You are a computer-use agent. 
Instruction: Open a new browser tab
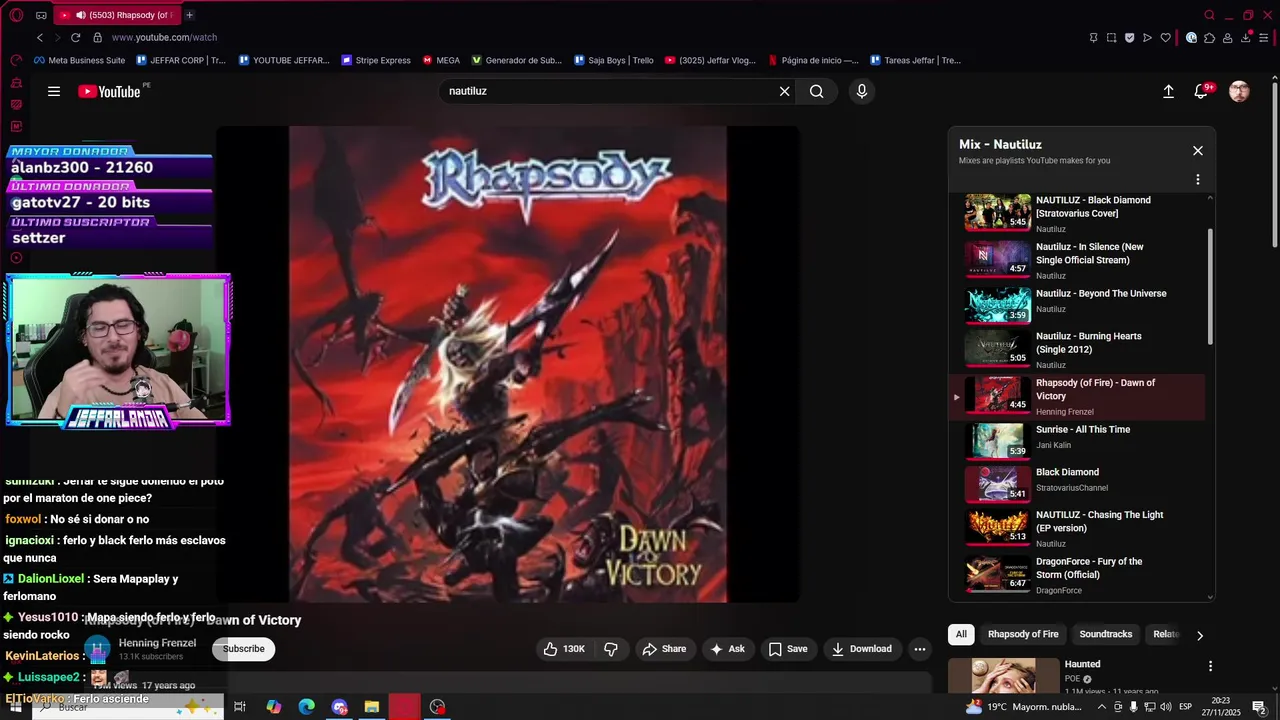point(189,15)
